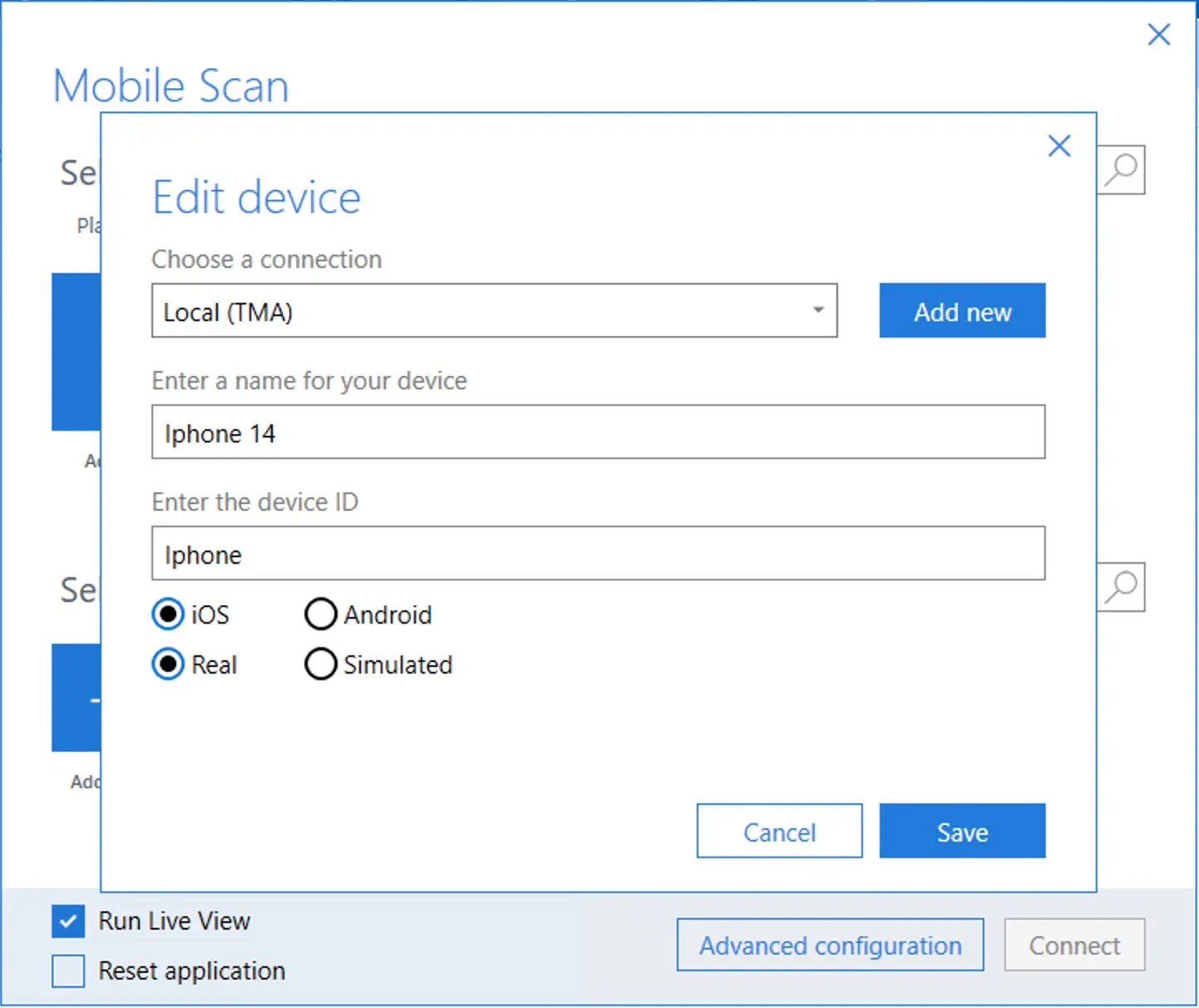Switch to the Simulated device option
1199x1008 pixels.
point(321,665)
